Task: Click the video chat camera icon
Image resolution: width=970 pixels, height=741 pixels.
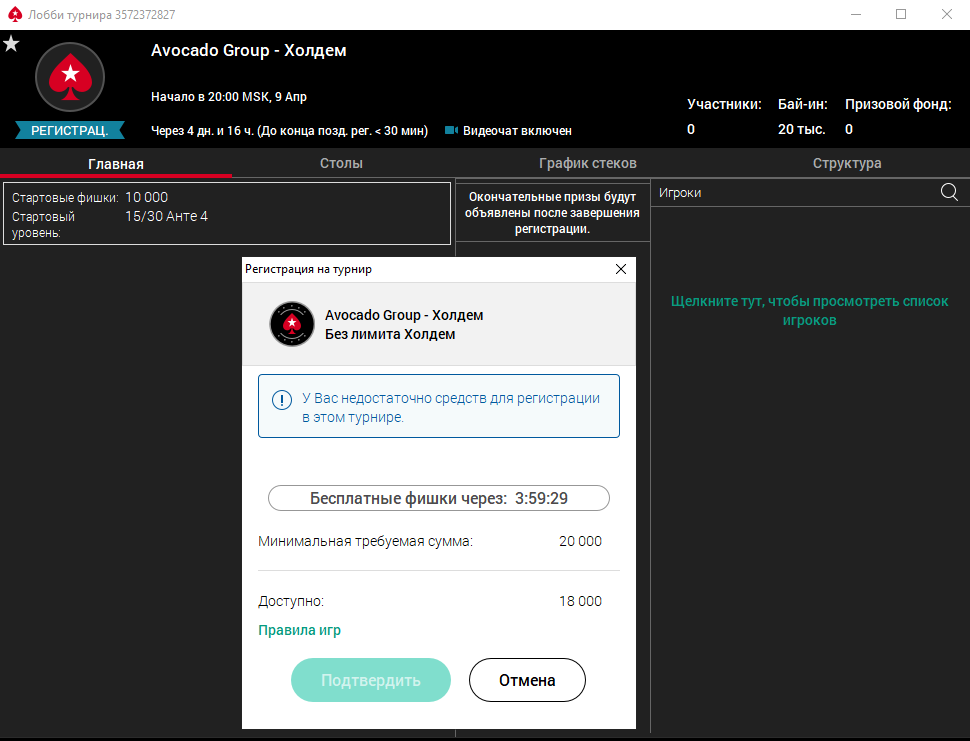Action: [452, 131]
